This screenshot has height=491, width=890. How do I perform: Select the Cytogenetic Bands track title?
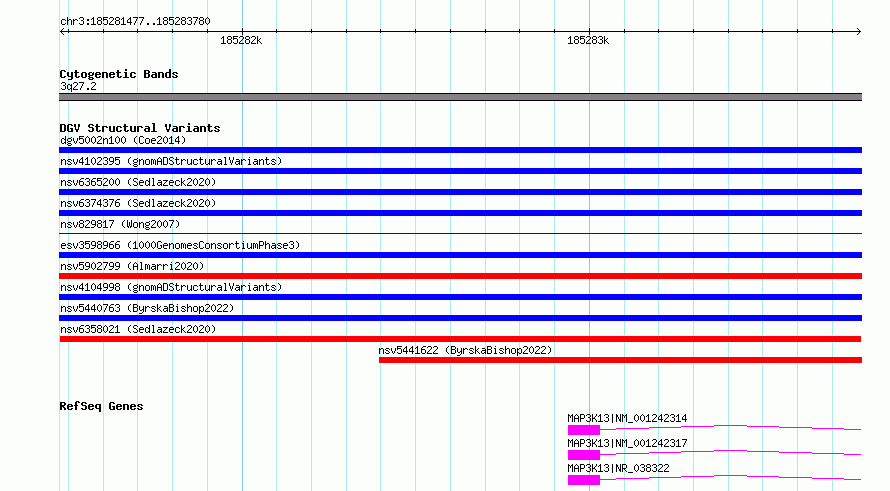pos(119,74)
